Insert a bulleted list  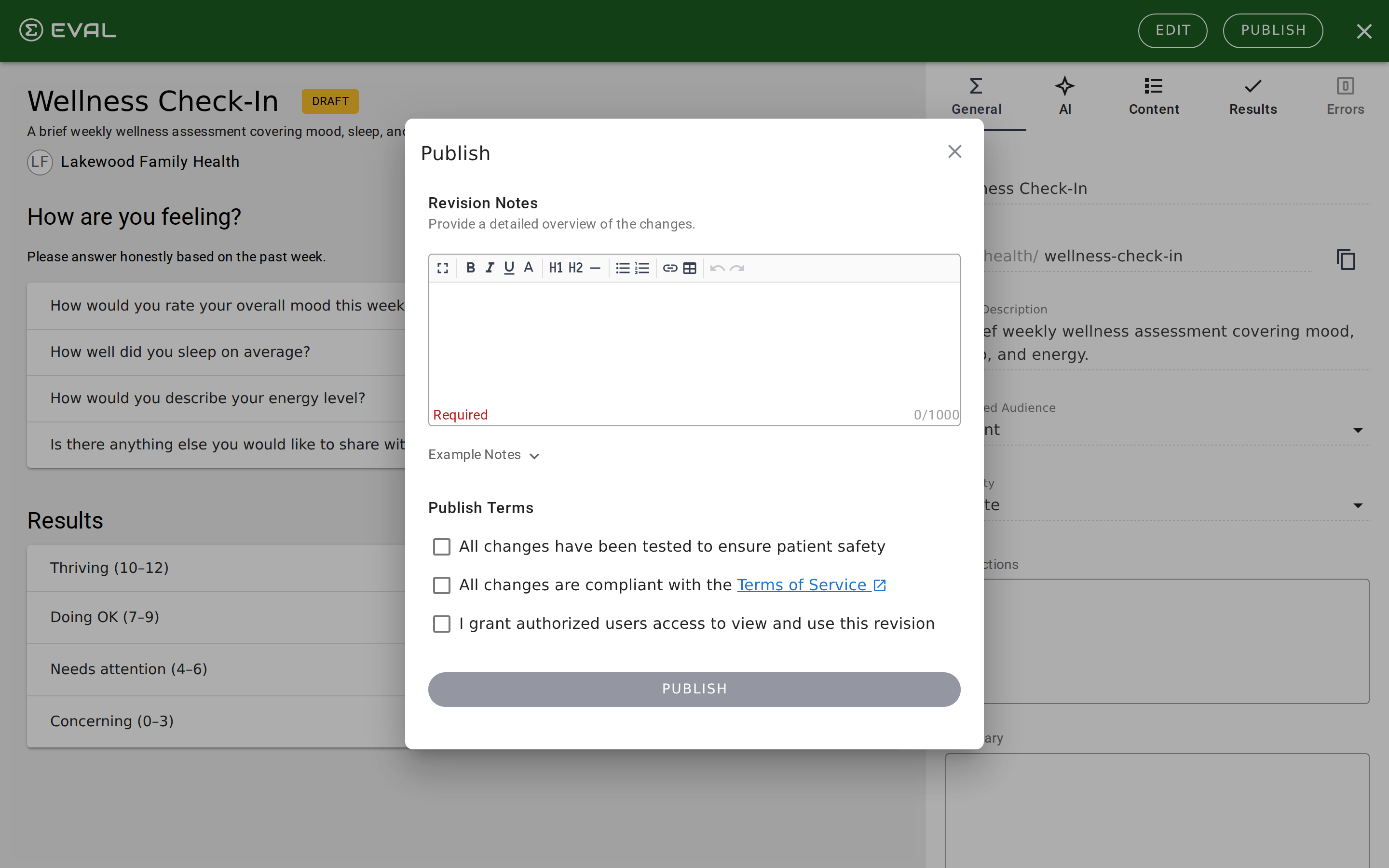click(x=623, y=268)
